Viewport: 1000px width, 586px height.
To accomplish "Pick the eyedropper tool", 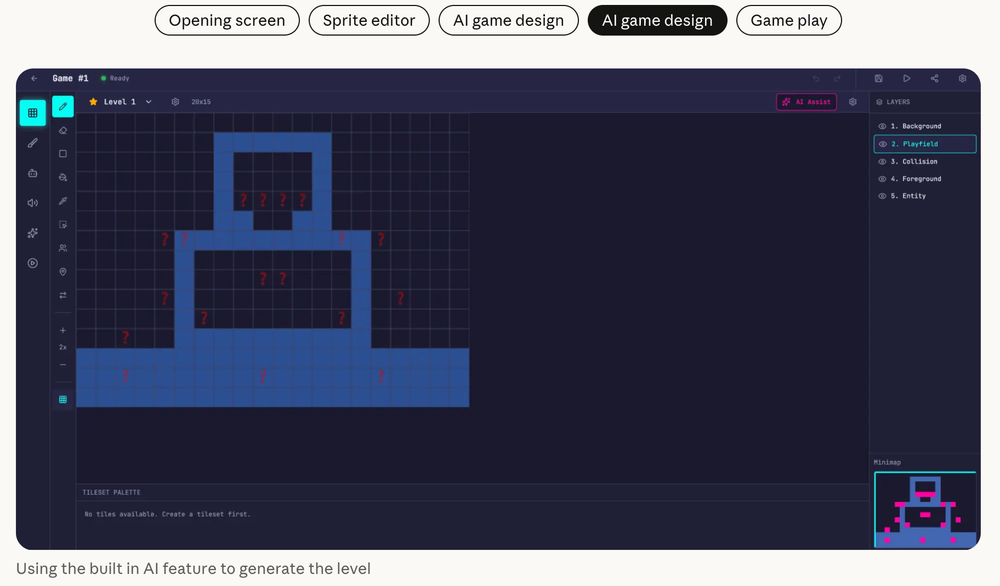I will (63, 201).
